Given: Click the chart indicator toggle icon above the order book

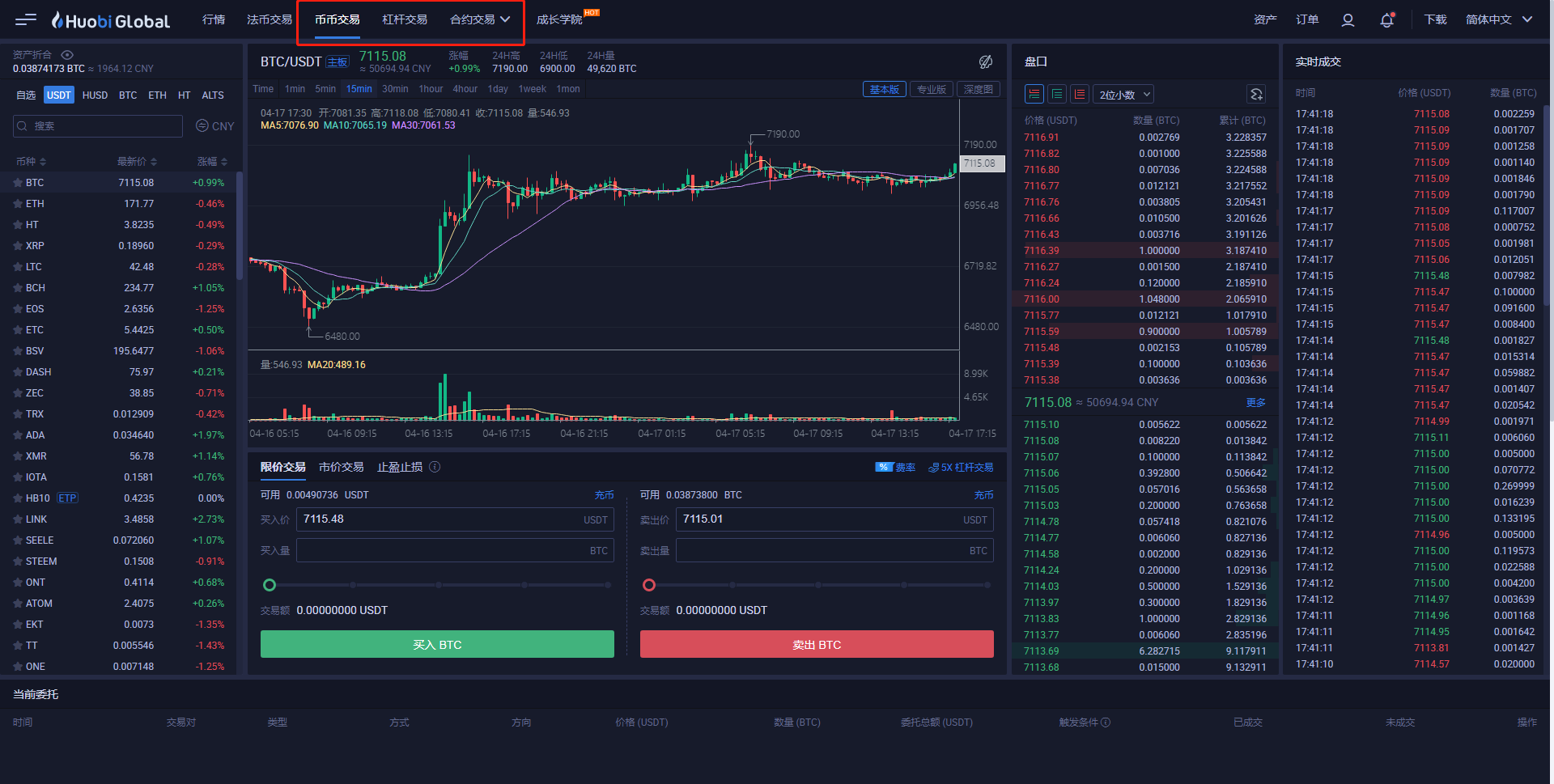Looking at the screenshot, I should pyautogui.click(x=986, y=61).
